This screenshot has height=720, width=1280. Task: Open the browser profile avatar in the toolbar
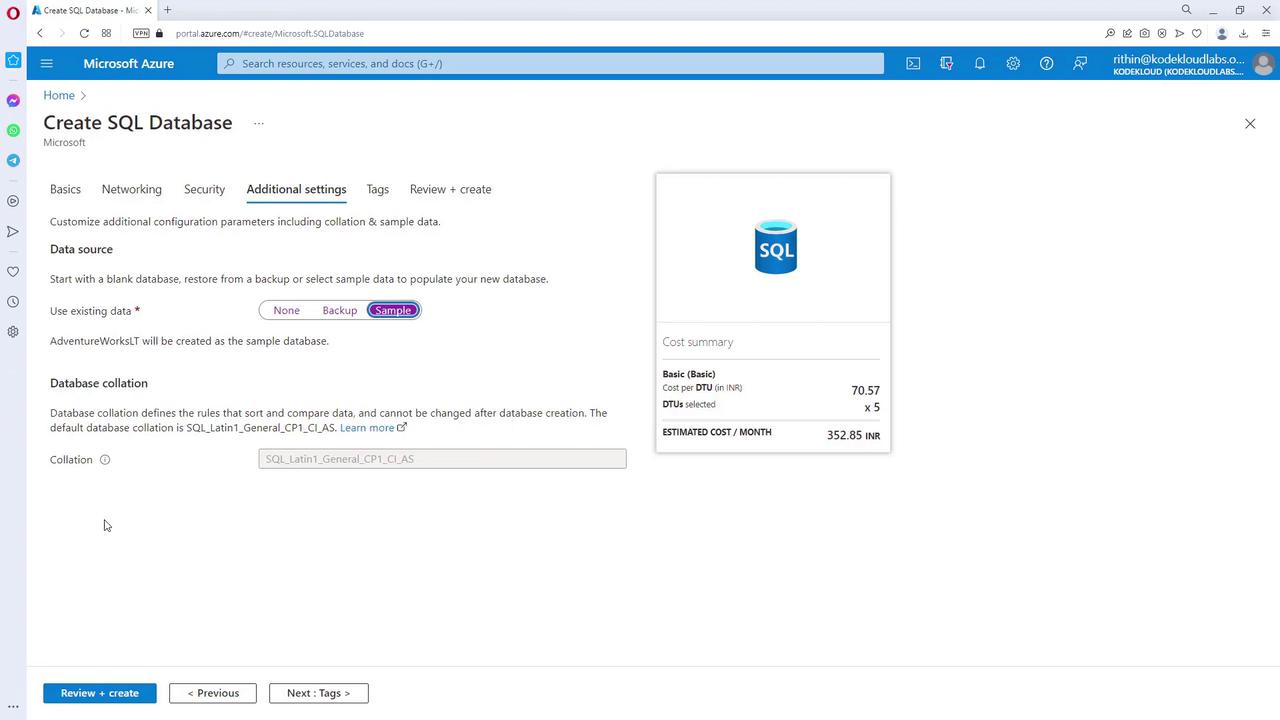coord(1222,33)
